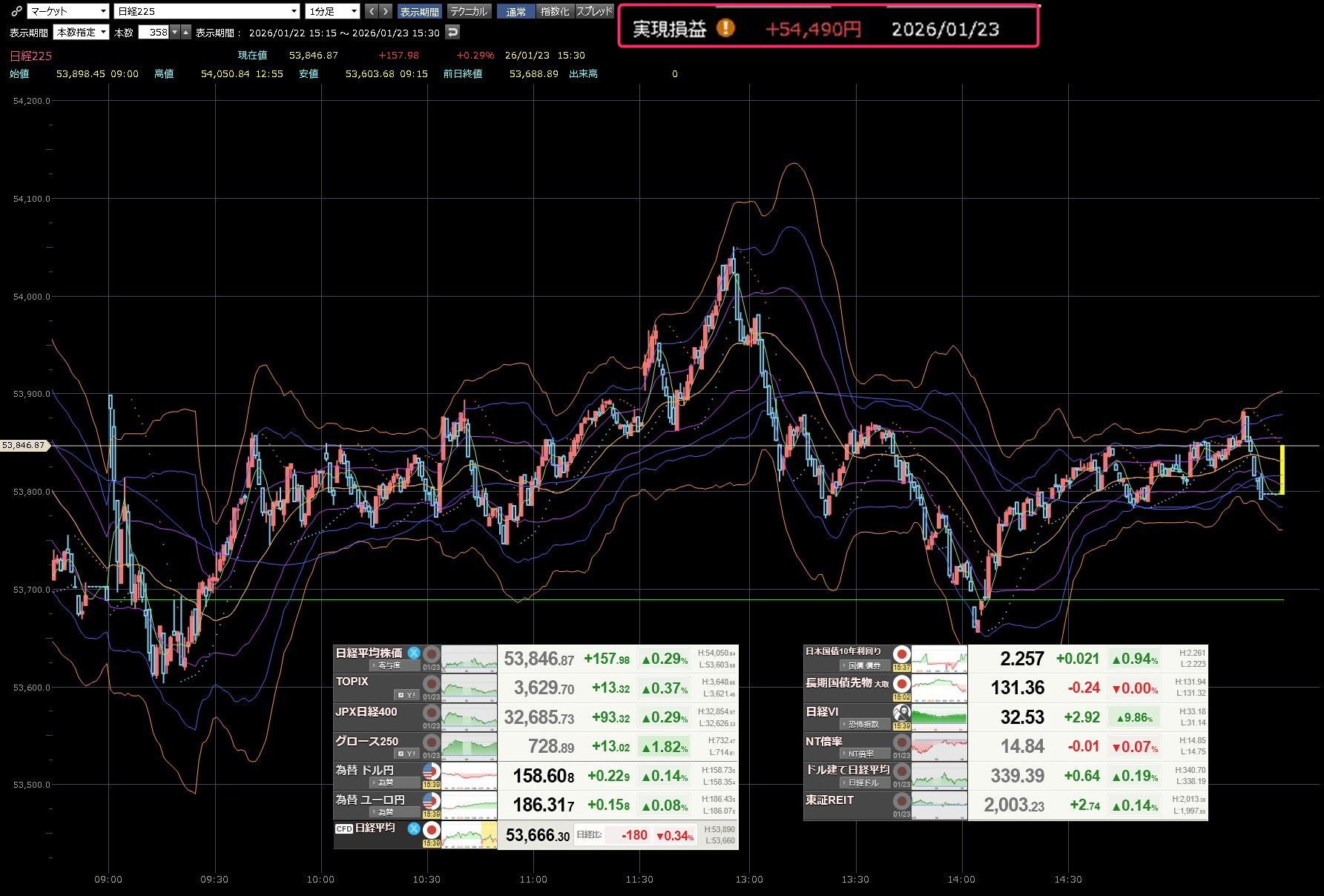Toggle 通常 chart display mode
1324x896 pixels.
[516, 11]
